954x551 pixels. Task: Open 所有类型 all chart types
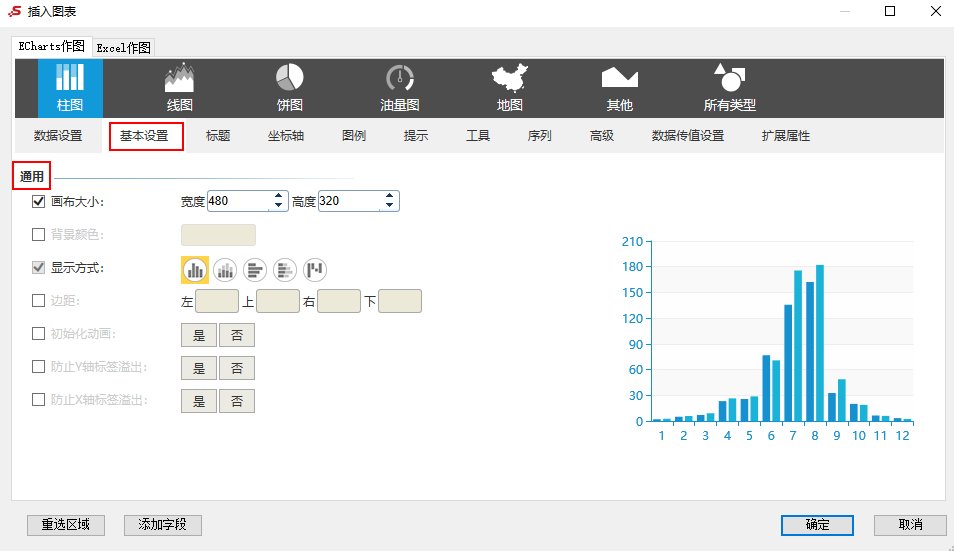[x=729, y=88]
